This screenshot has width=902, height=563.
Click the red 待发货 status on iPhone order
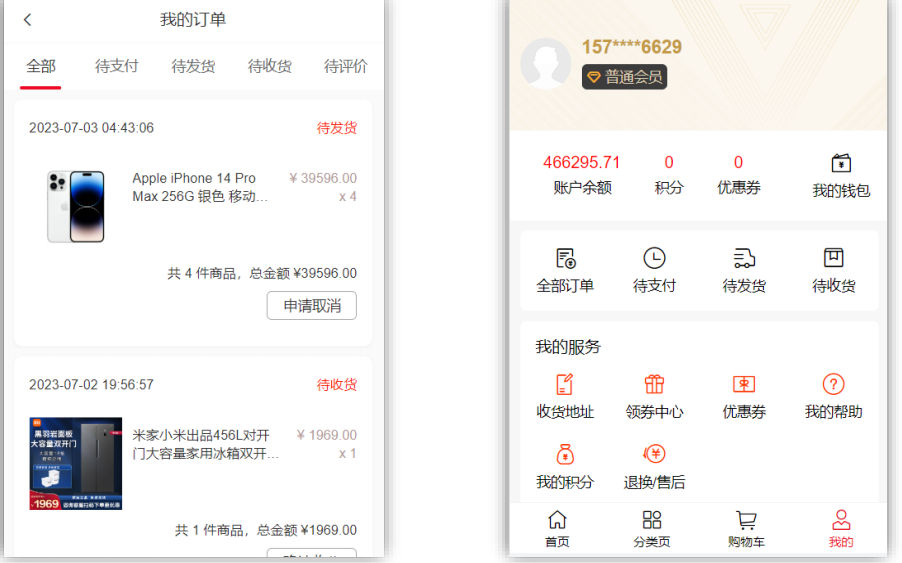(337, 128)
